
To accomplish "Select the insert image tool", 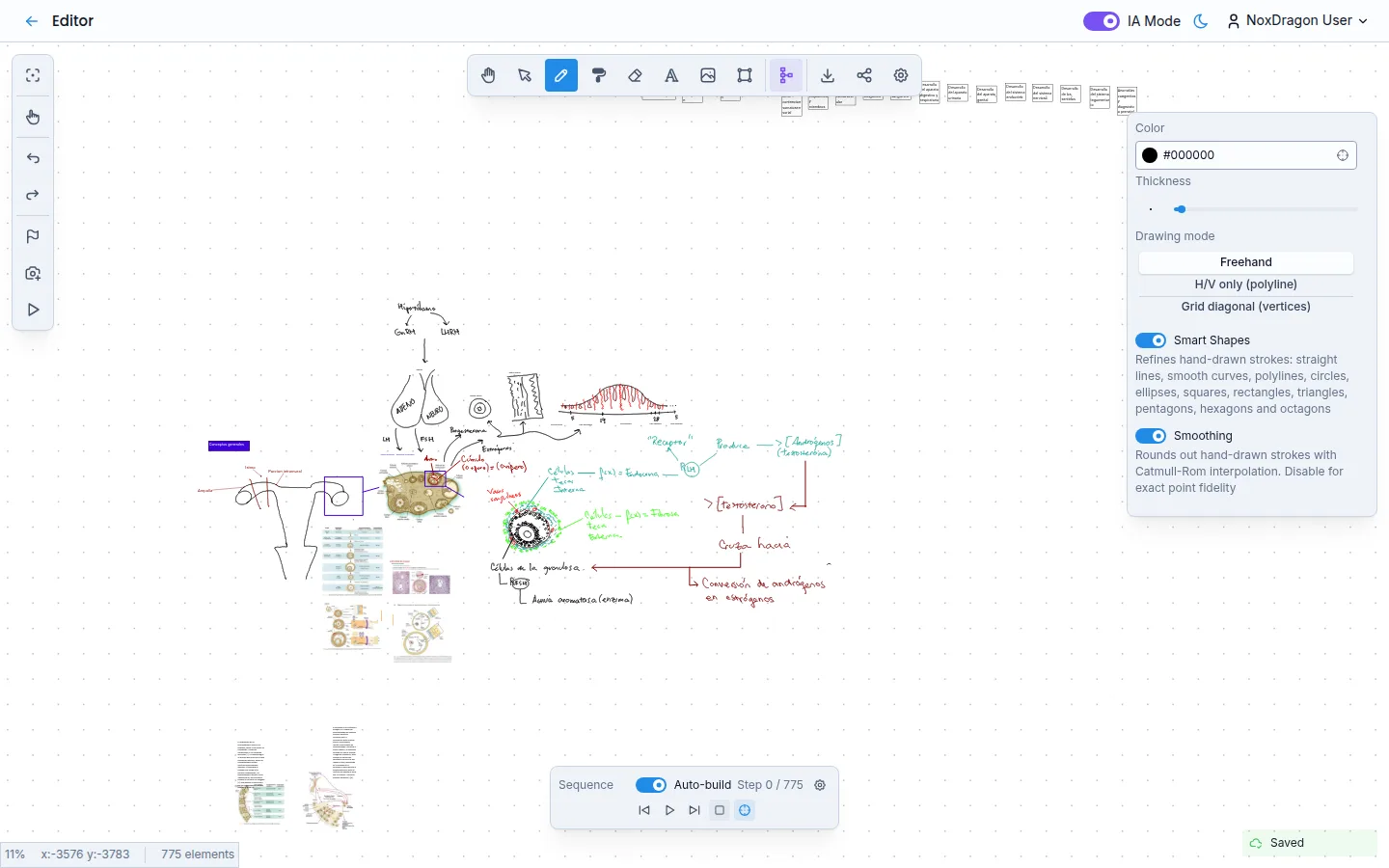I will [x=708, y=75].
